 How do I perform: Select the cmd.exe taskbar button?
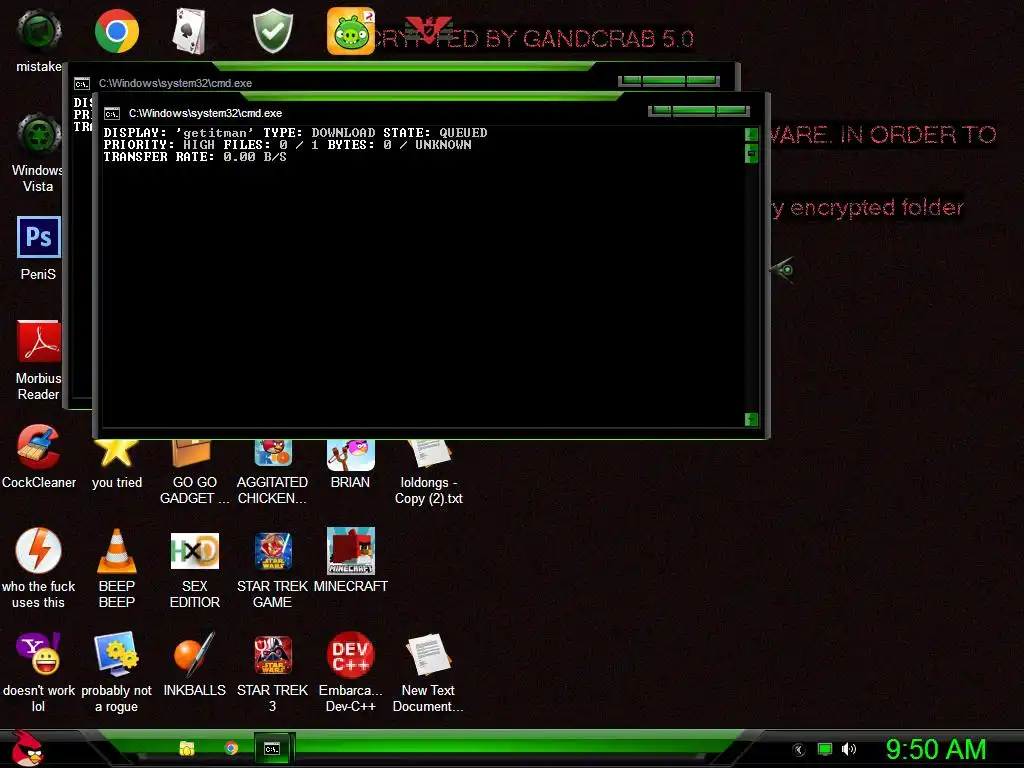273,748
